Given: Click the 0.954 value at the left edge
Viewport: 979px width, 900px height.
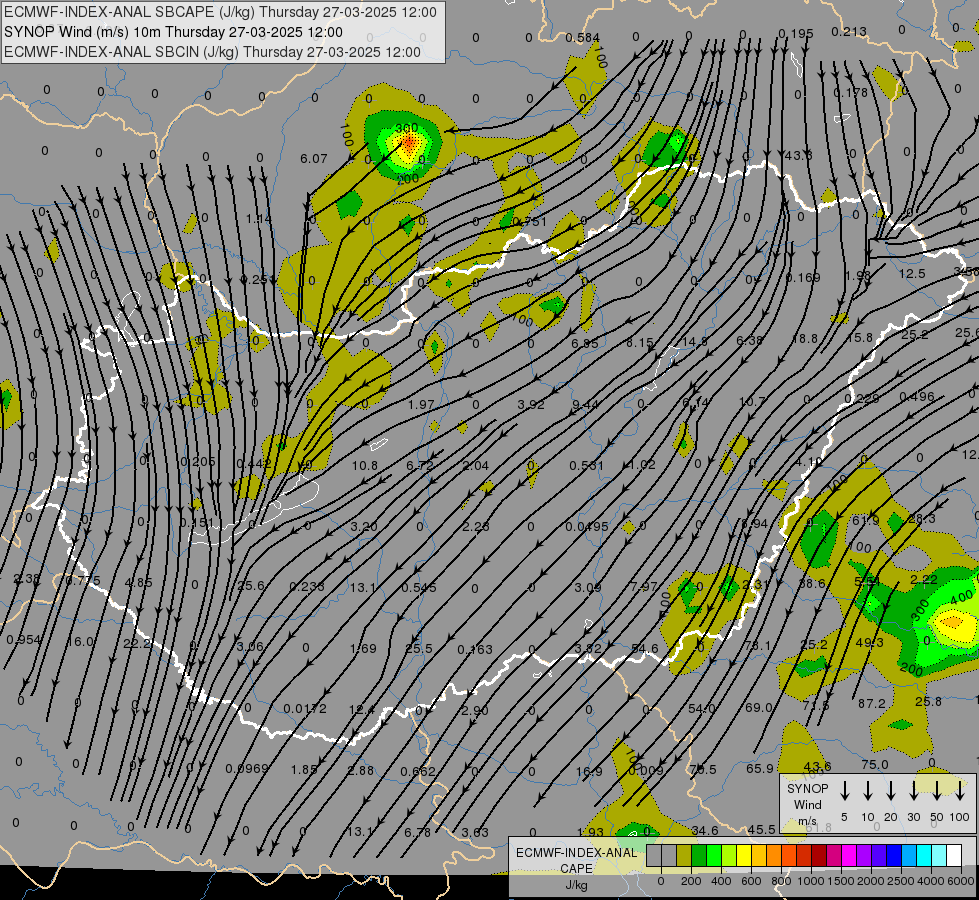Looking at the screenshot, I should [24, 640].
